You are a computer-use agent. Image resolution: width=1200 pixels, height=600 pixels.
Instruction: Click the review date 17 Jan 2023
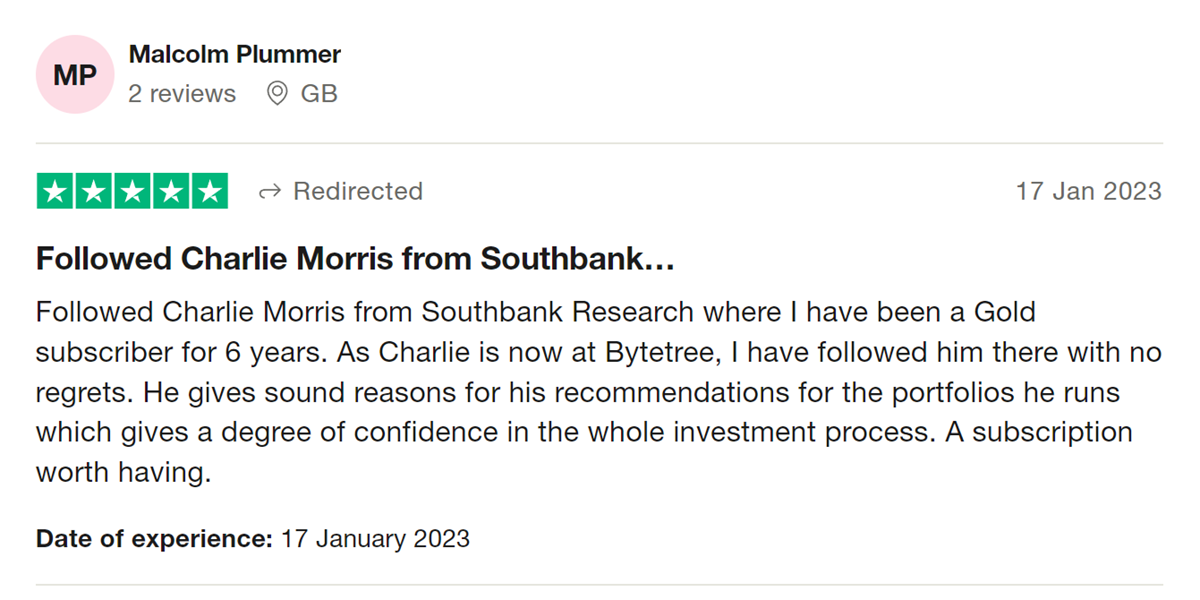1088,191
